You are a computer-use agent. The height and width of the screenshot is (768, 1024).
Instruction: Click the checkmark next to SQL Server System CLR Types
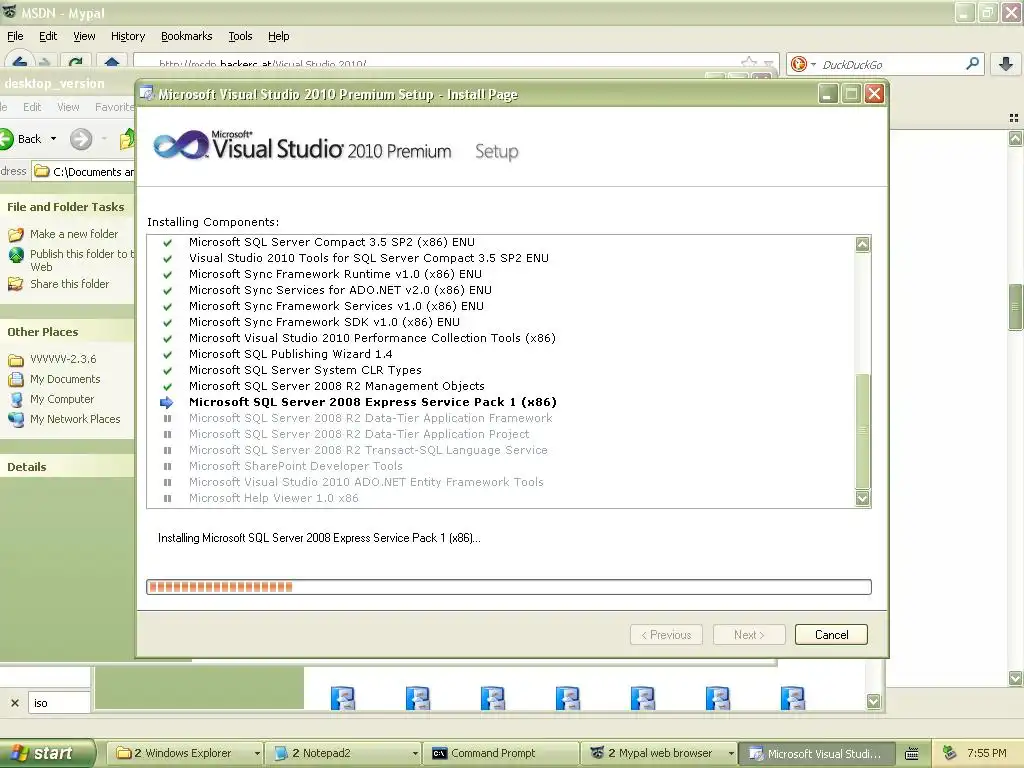(x=167, y=370)
